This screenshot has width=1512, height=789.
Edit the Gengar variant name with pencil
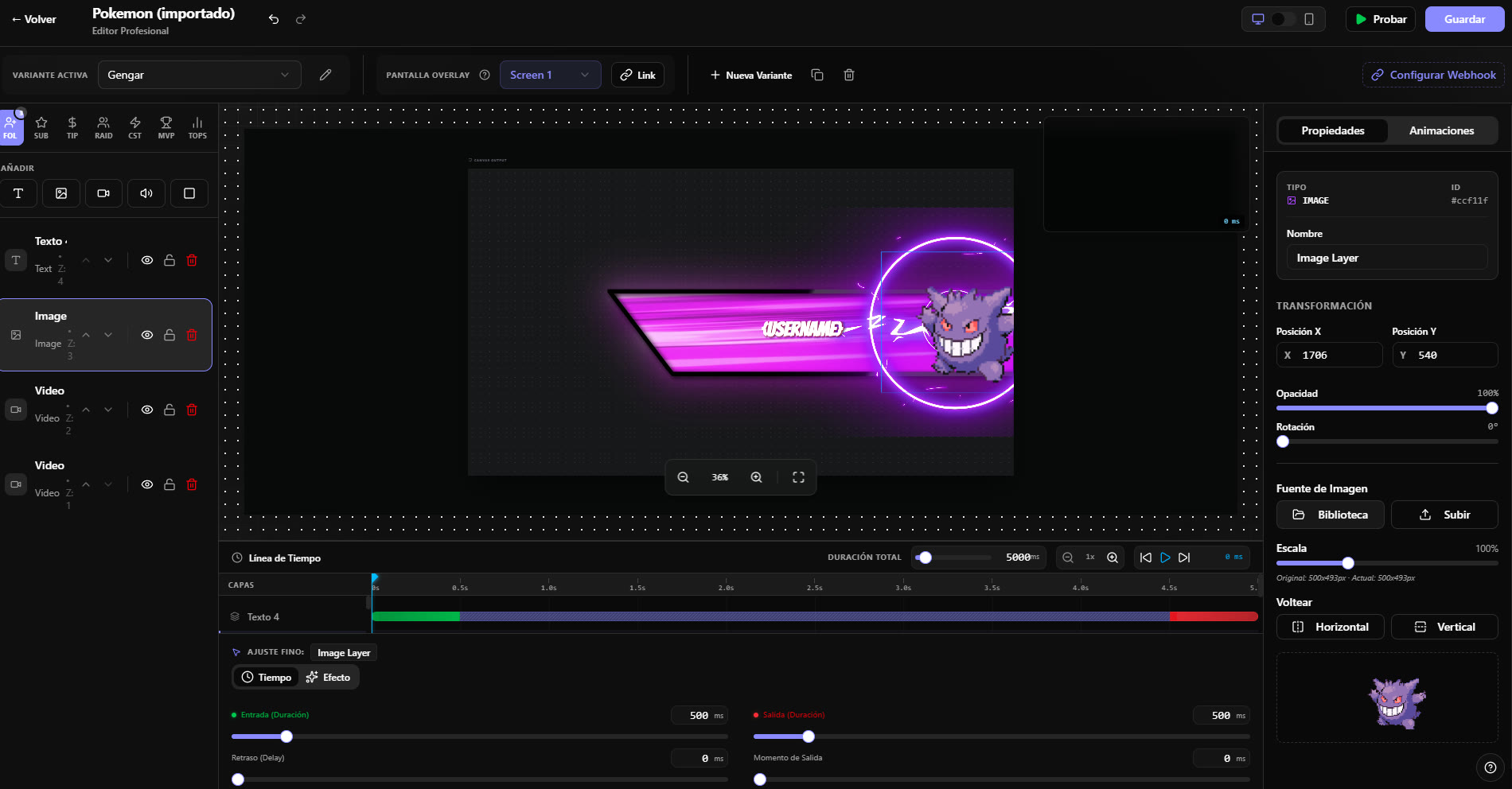325,75
